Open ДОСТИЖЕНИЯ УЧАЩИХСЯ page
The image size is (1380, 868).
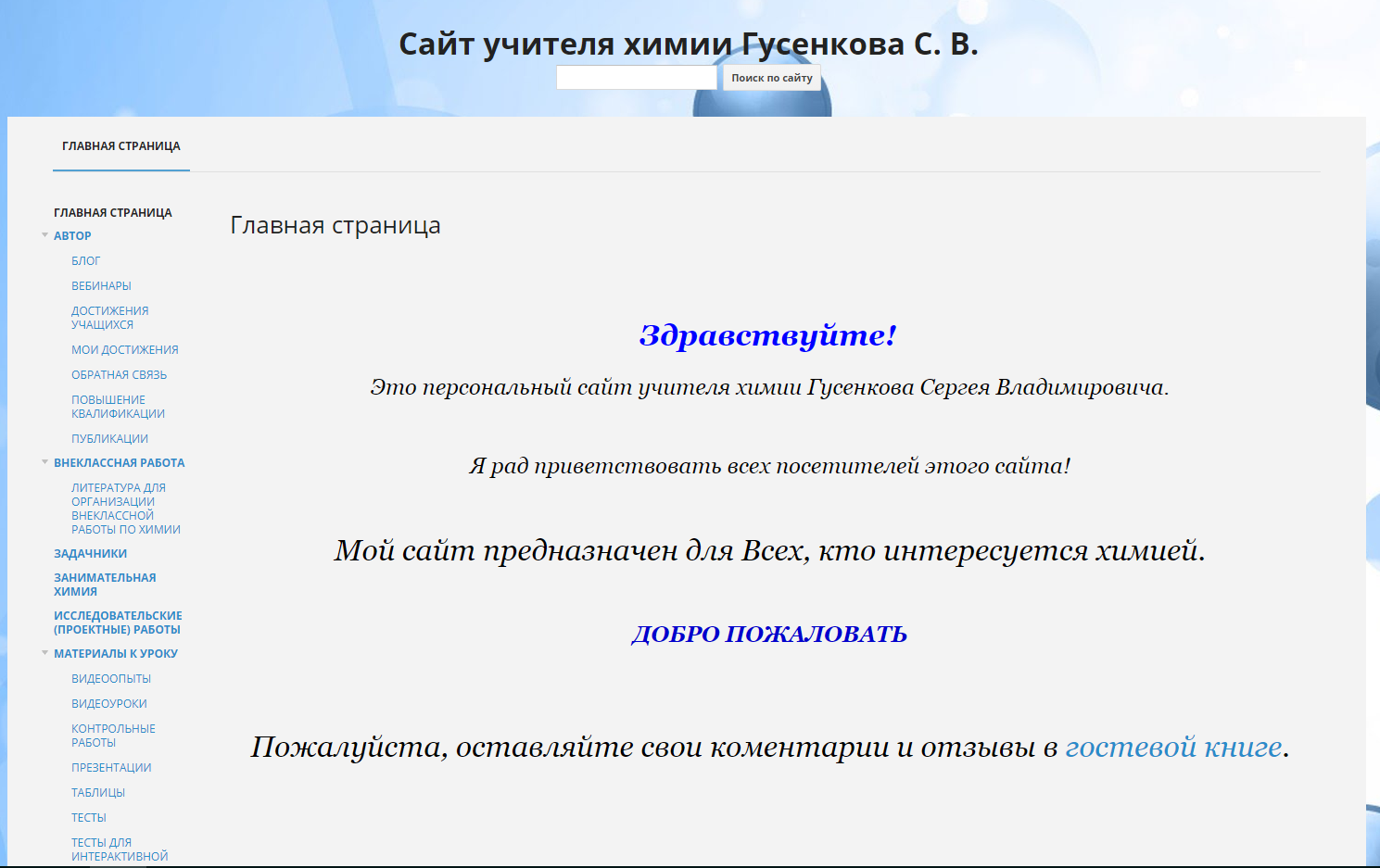(109, 318)
